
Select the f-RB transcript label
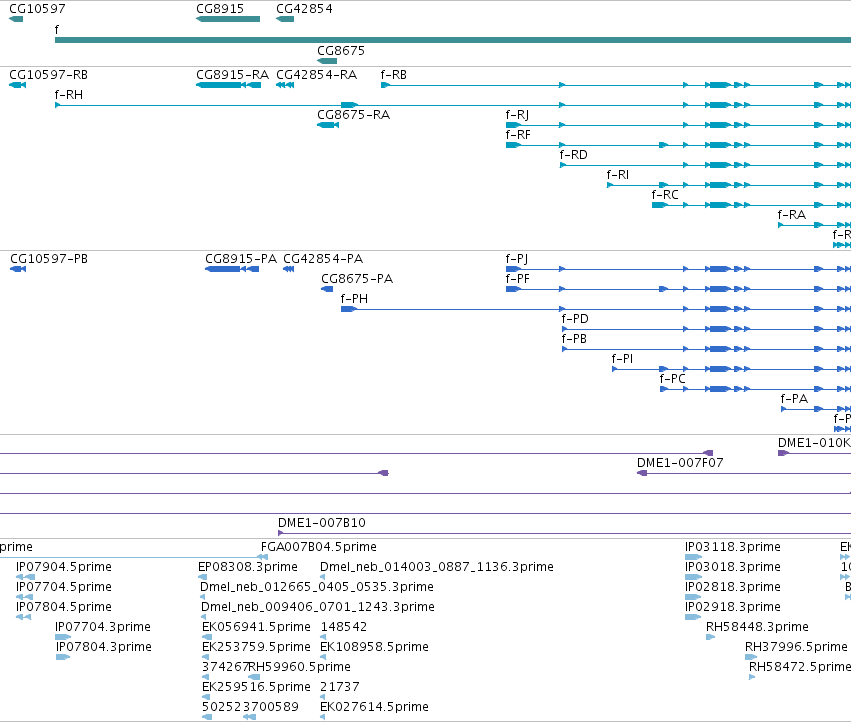click(393, 75)
